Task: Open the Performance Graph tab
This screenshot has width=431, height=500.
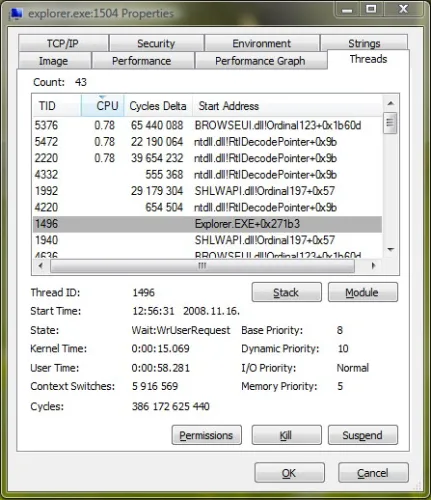Action: pos(260,61)
